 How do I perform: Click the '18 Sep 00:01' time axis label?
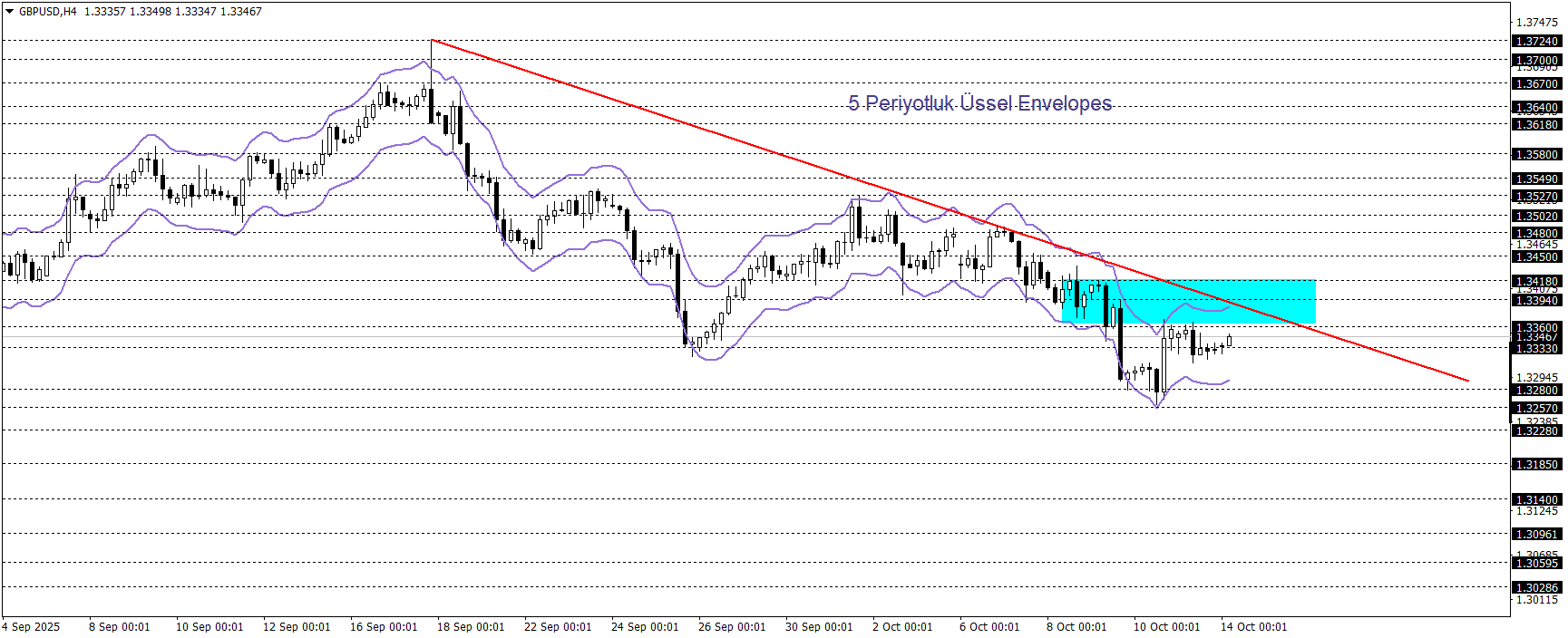(x=471, y=627)
